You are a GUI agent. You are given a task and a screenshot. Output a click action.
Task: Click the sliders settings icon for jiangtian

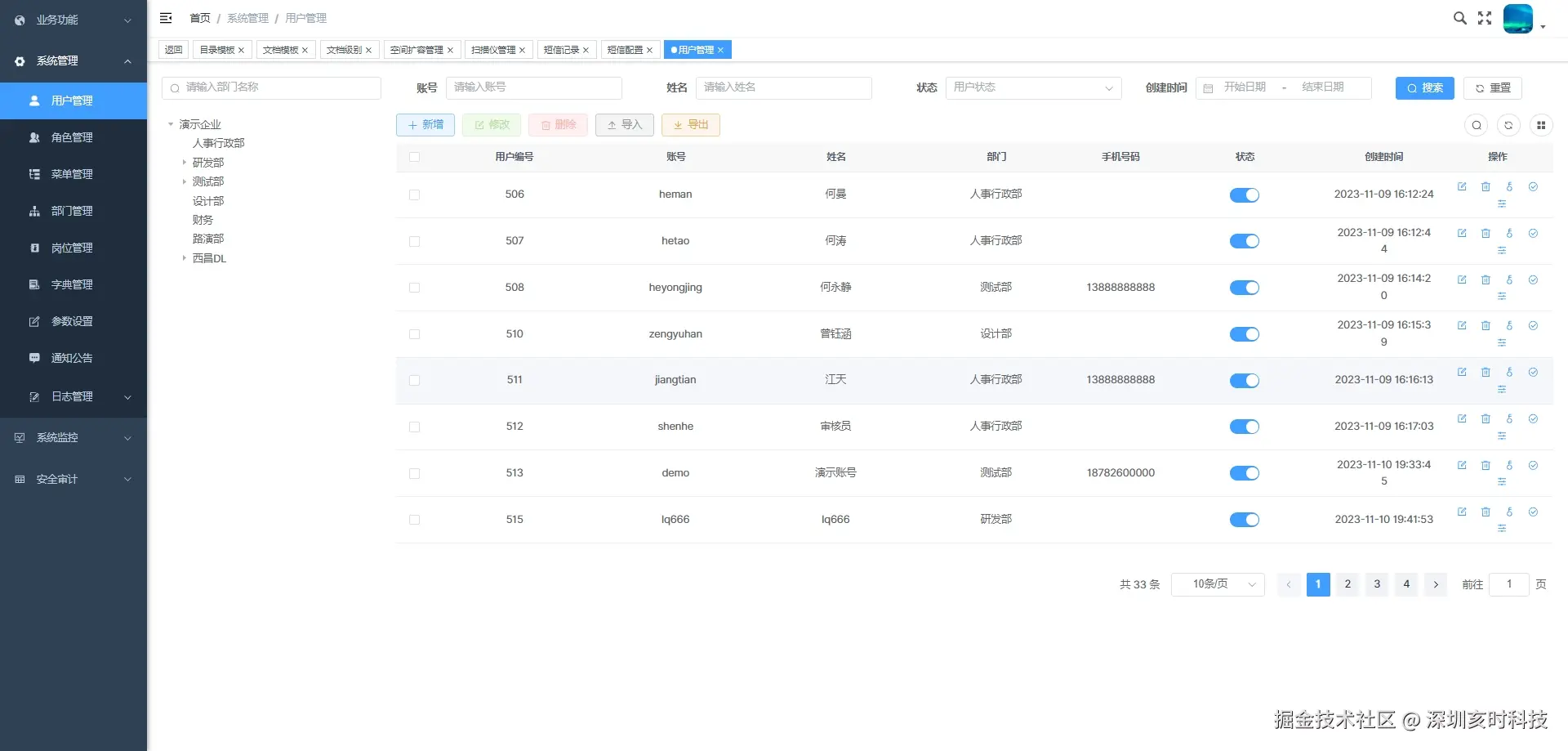click(x=1501, y=389)
